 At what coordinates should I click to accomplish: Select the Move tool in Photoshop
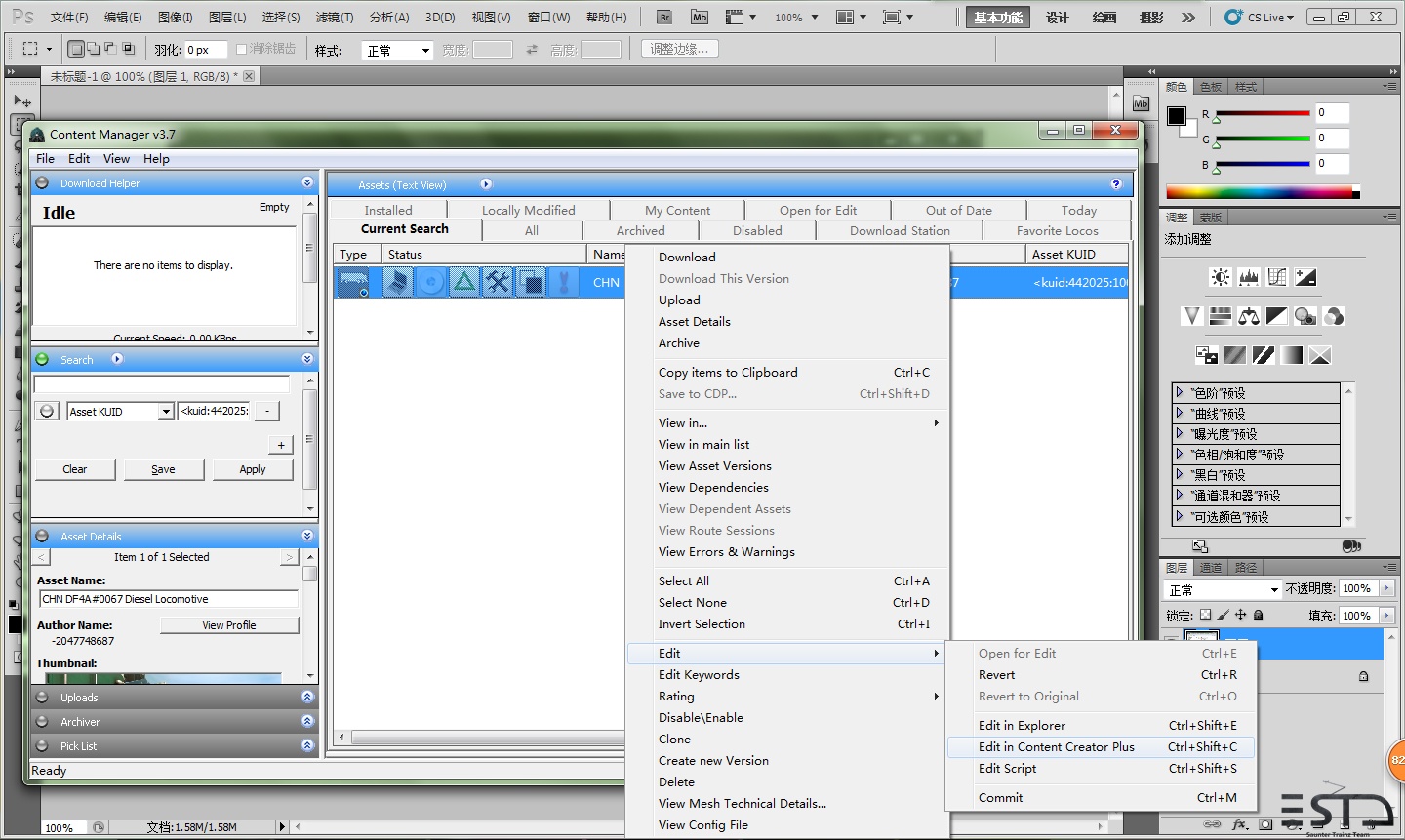click(x=21, y=100)
